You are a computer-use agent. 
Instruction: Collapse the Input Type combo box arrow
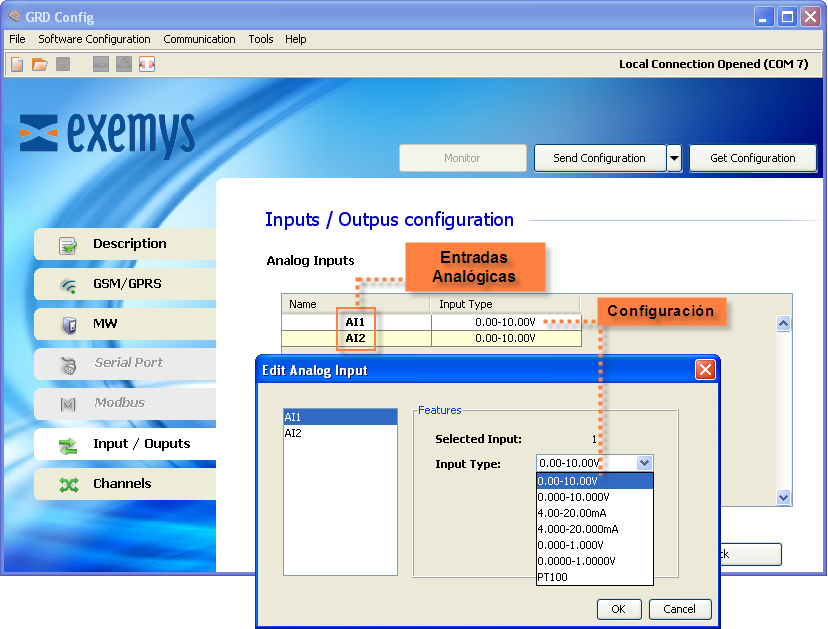644,463
